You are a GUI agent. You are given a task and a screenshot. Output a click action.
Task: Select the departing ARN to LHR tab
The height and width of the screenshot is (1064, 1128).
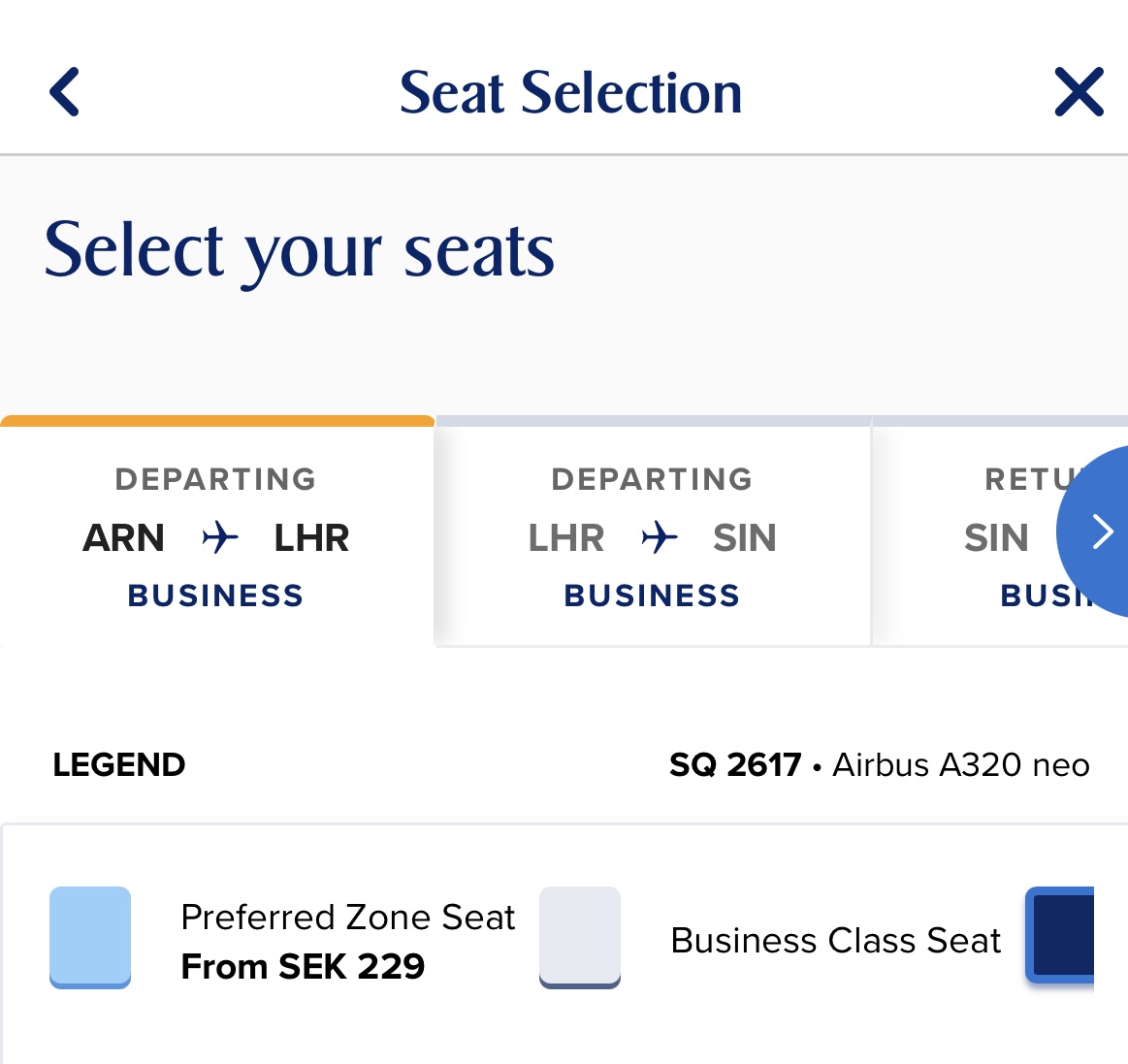click(x=216, y=536)
